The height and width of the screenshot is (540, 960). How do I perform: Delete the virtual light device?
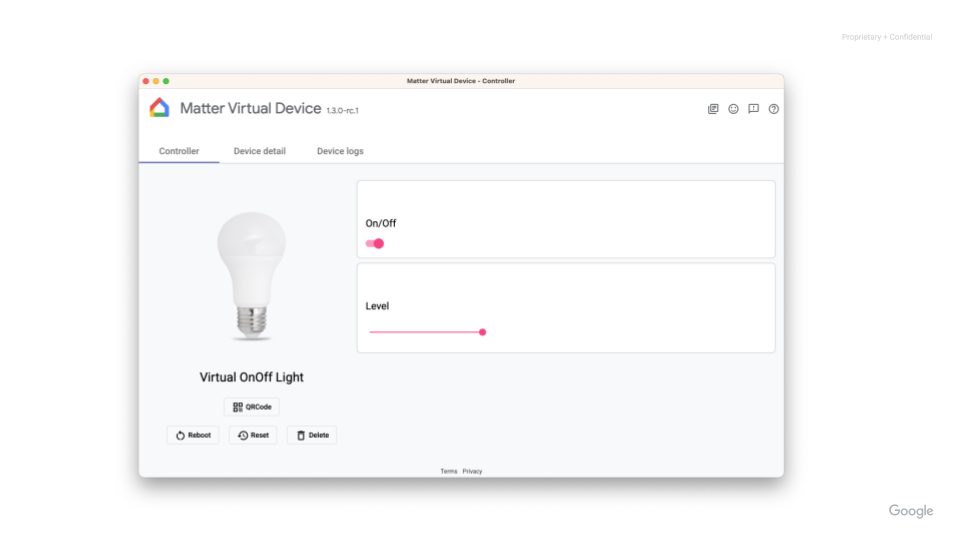tap(312, 435)
